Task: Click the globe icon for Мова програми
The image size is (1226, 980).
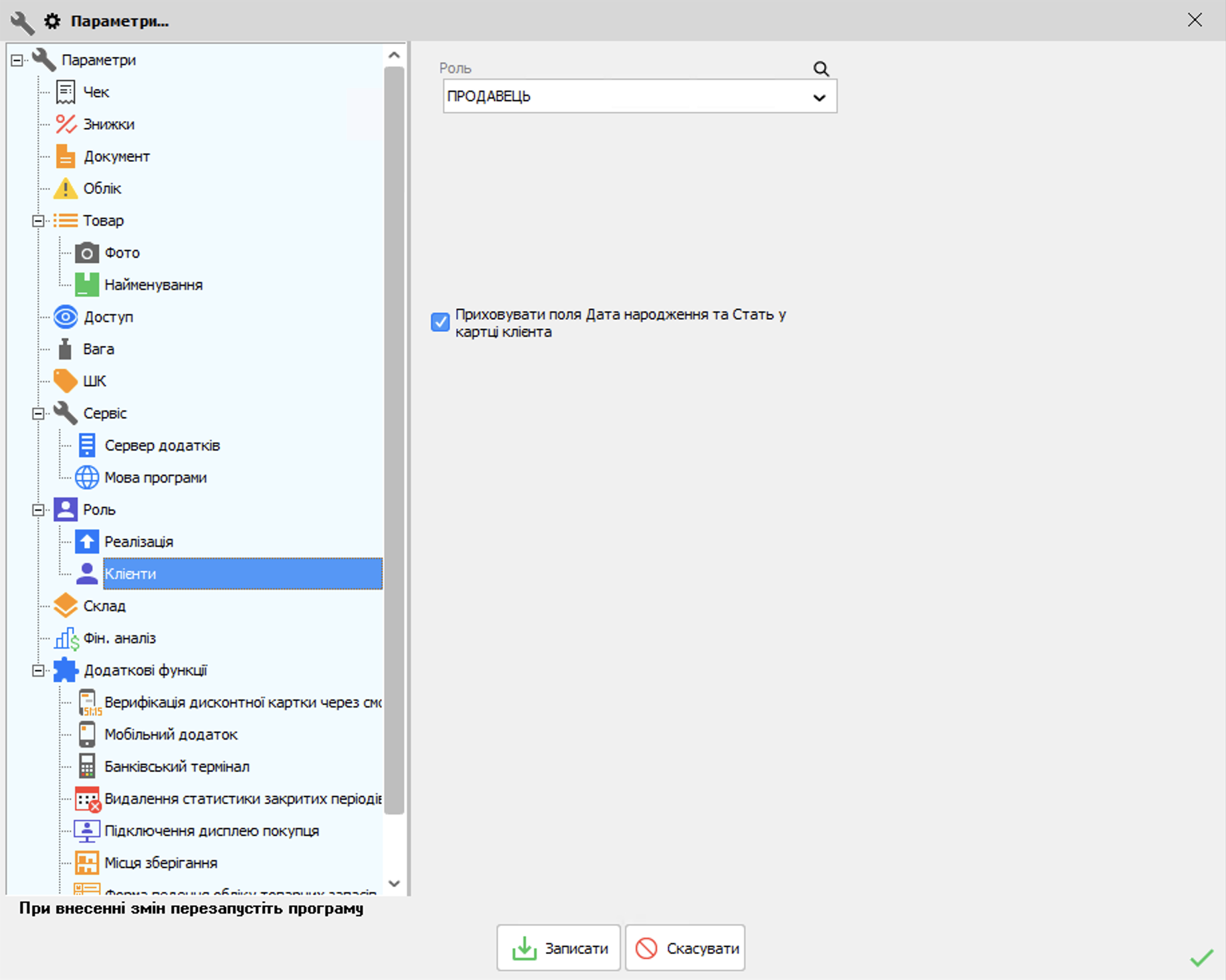Action: coord(87,477)
